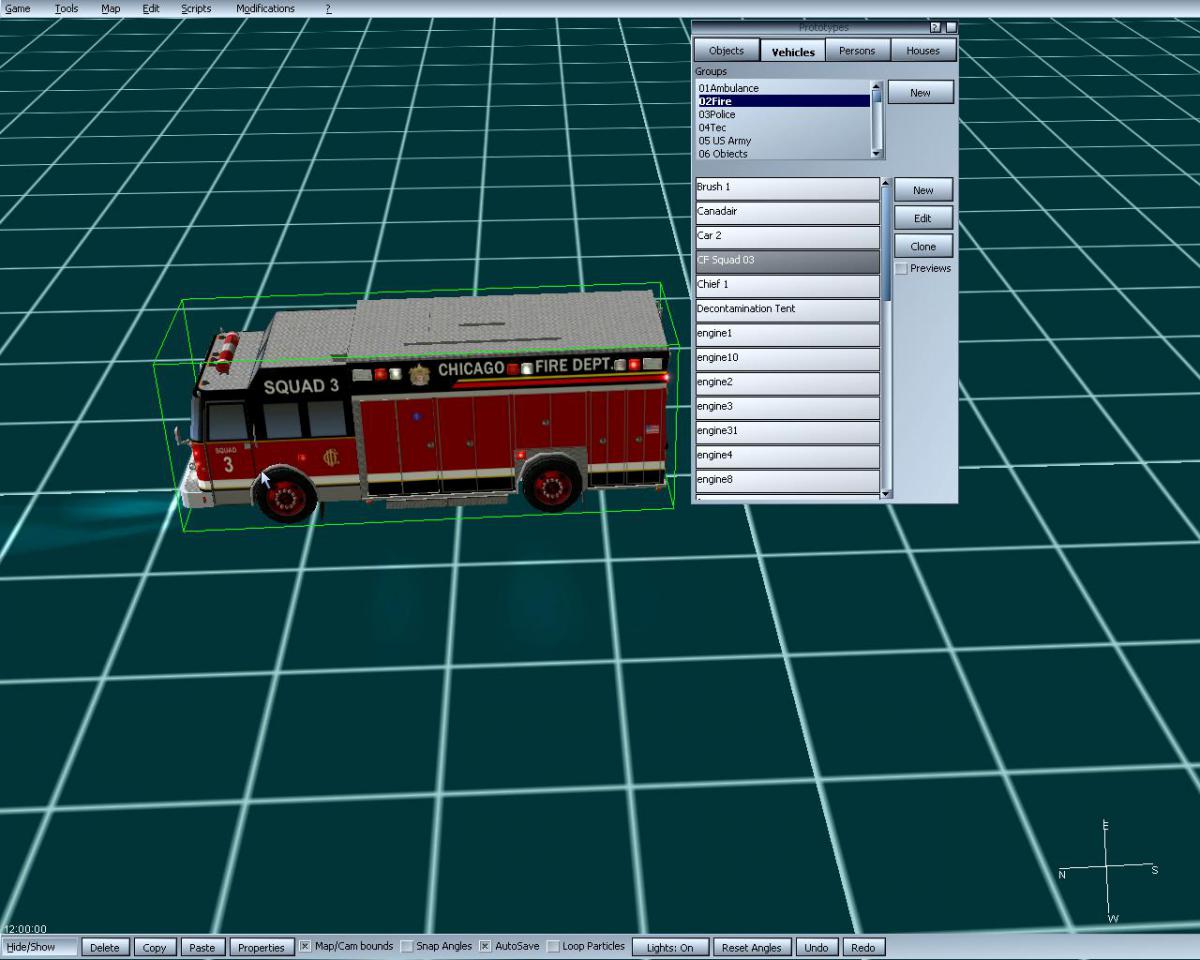
Task: Toggle the Previews checkbox
Action: [x=901, y=268]
